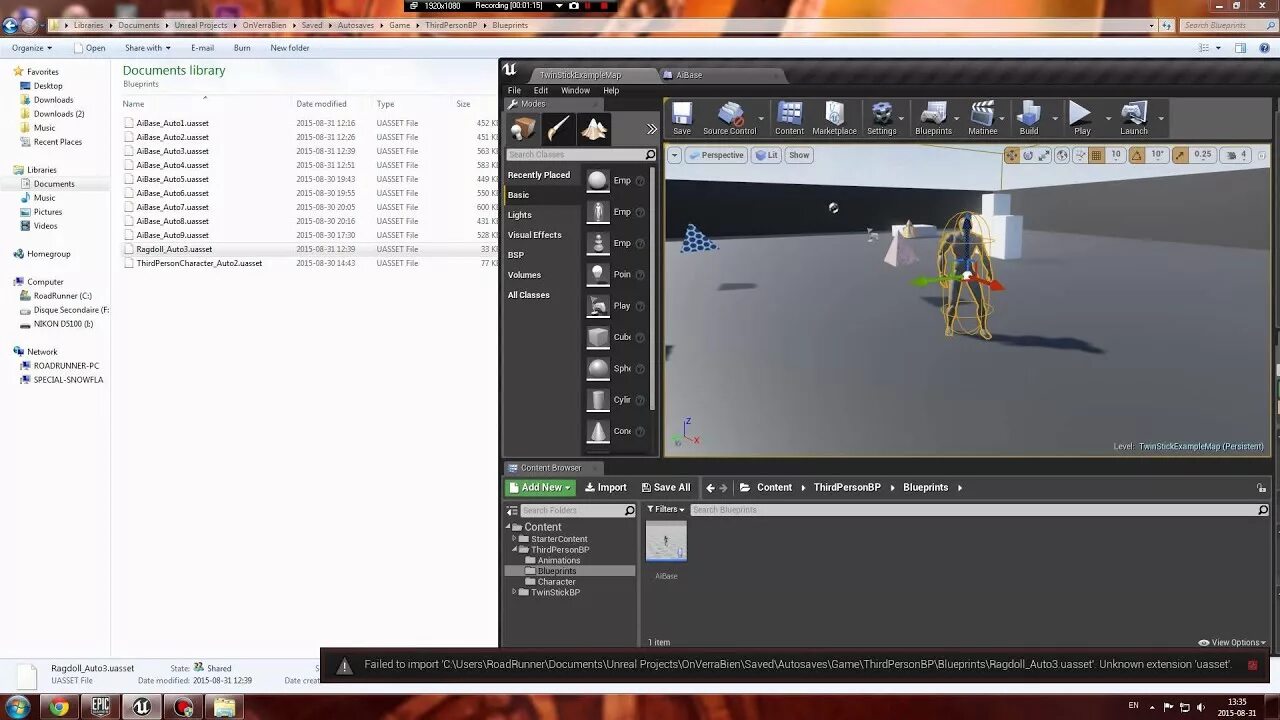The width and height of the screenshot is (1280, 720).
Task: Maximize viewport with the corner icon
Action: 1262,155
